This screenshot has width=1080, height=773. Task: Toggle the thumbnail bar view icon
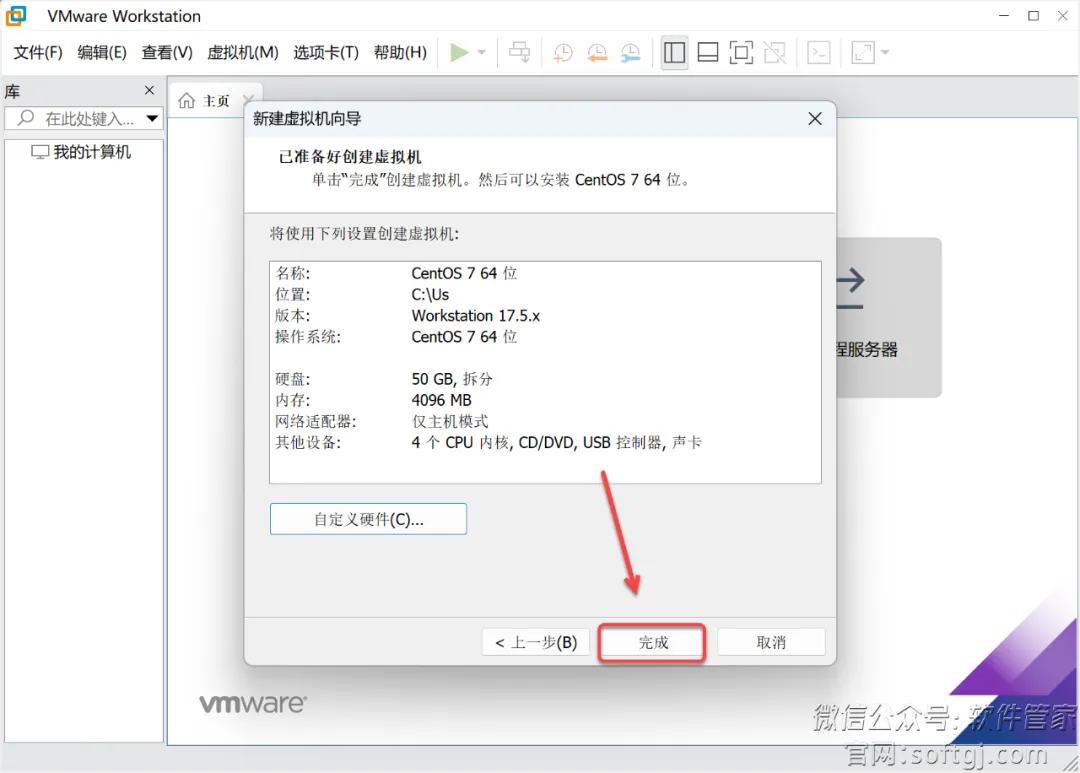707,52
